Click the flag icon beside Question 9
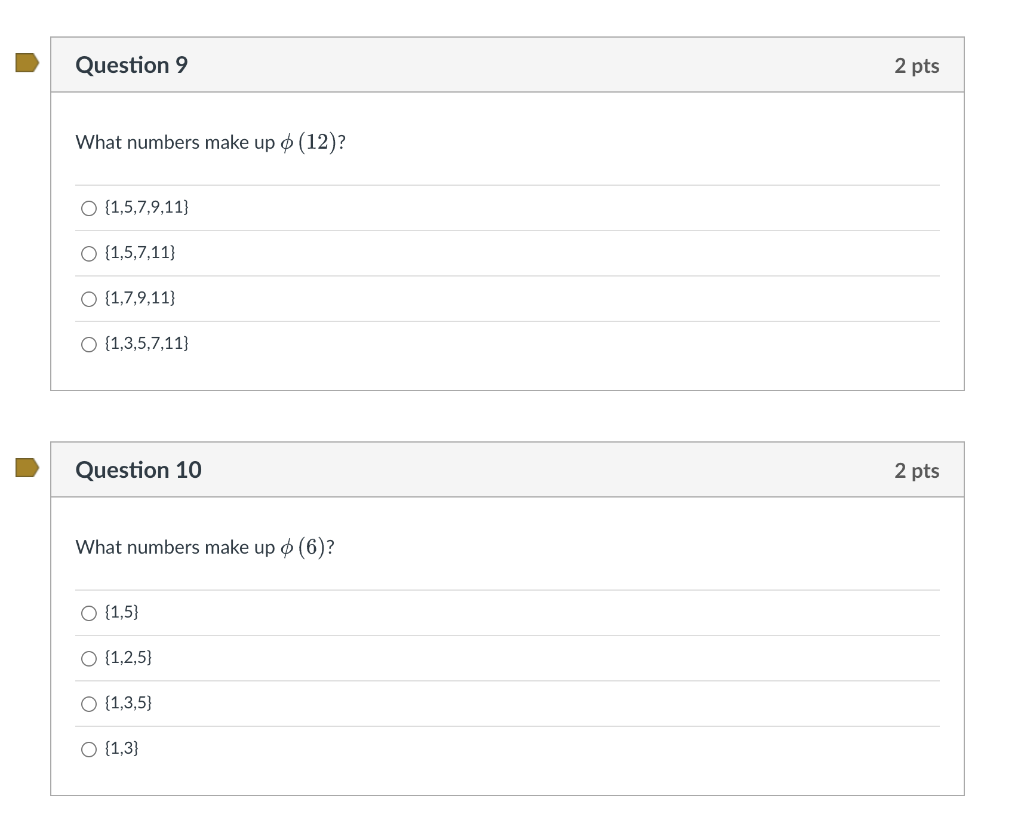Screen dimensions: 1024x826 [27, 64]
